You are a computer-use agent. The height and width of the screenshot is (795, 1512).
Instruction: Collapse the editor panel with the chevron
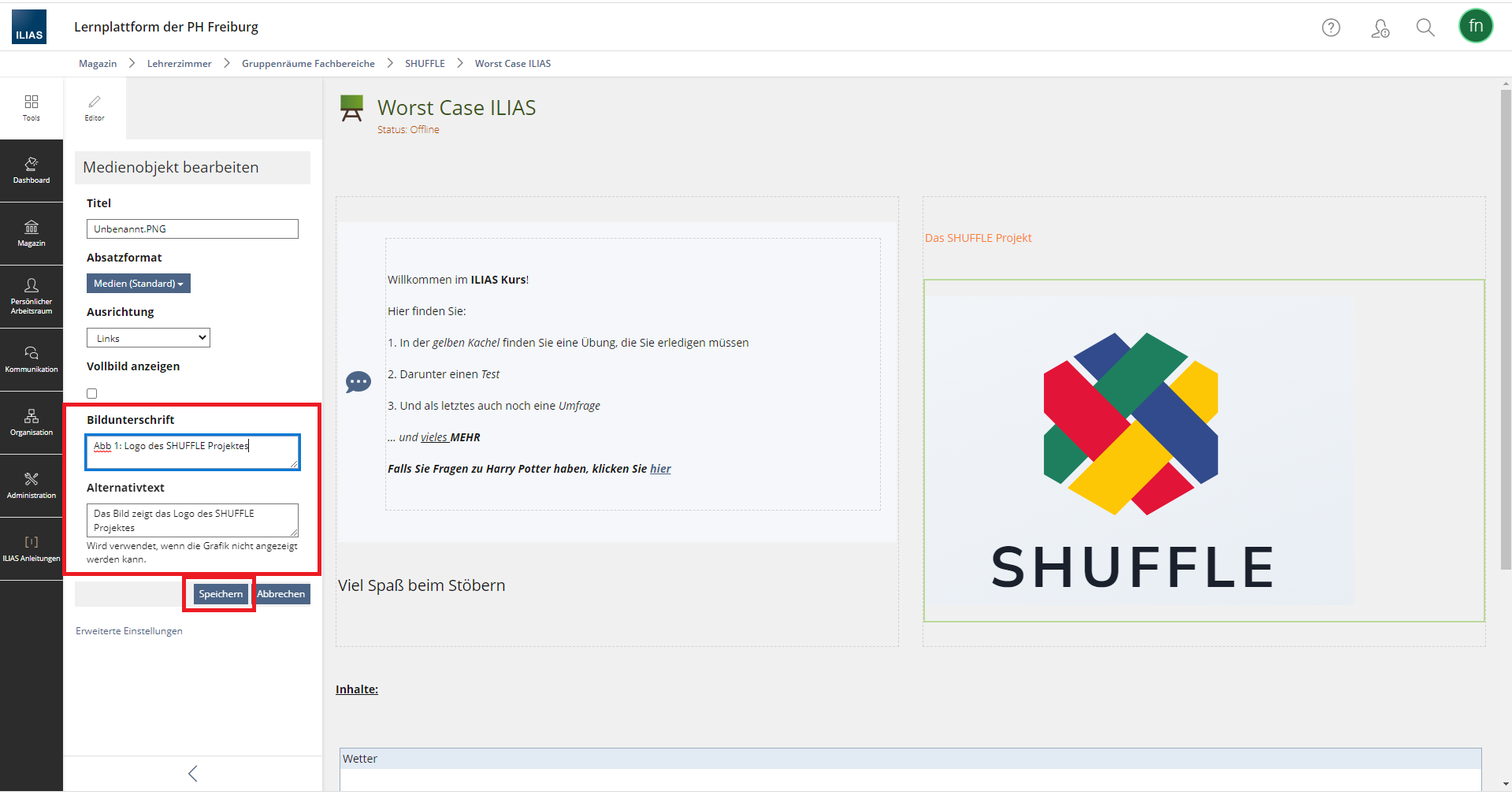pyautogui.click(x=191, y=773)
